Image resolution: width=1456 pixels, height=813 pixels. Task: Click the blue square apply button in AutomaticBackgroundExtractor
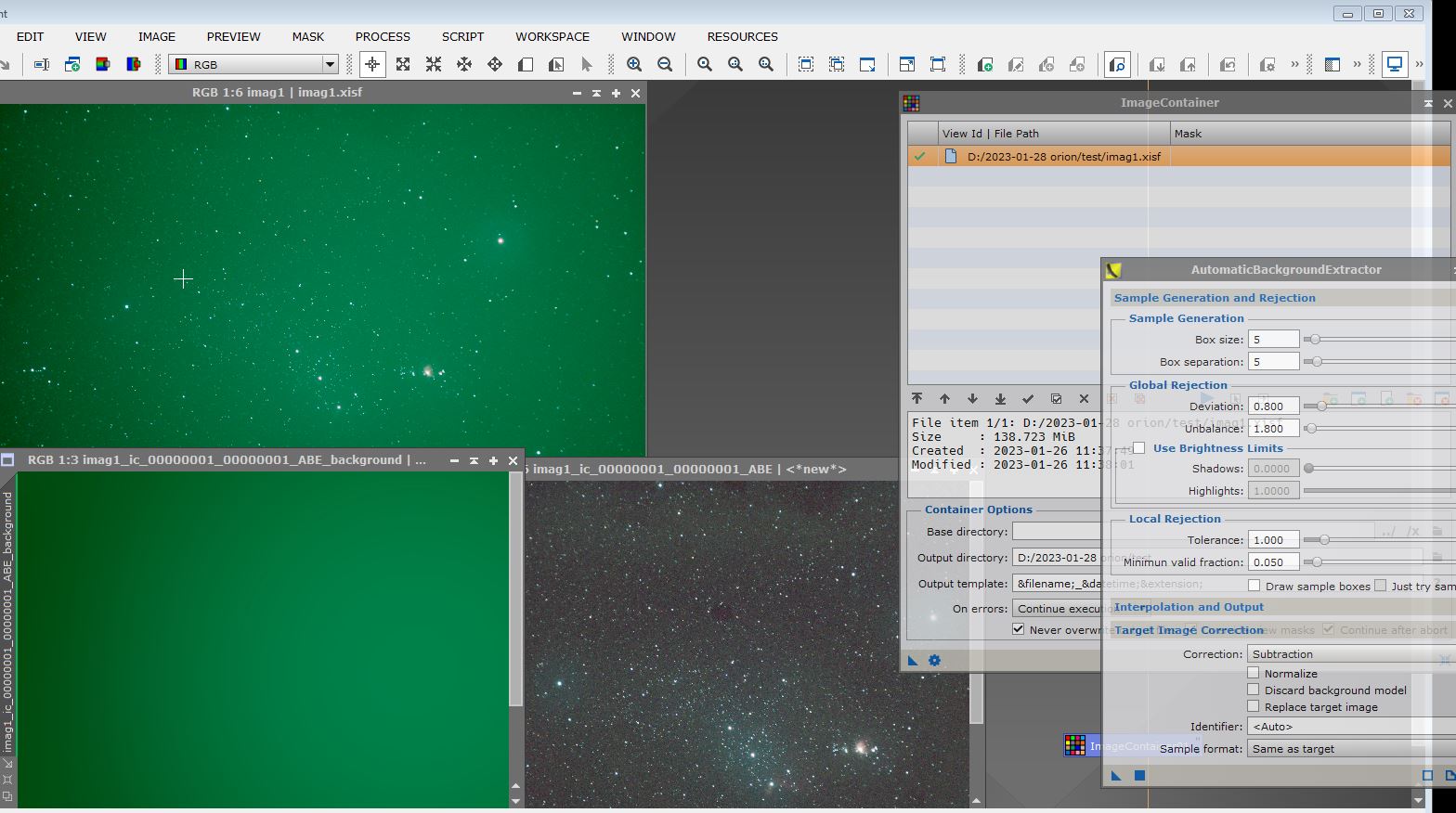coord(1139,775)
